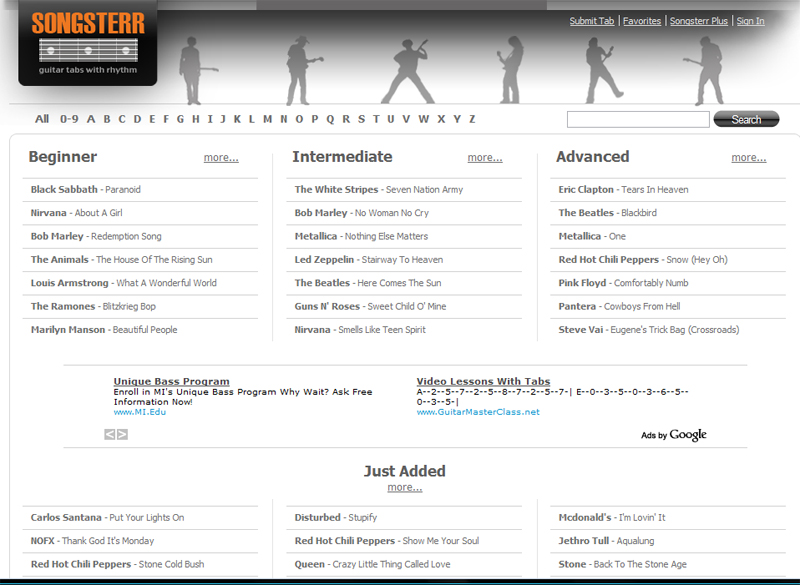Show more Beginner tabs

pos(221,158)
